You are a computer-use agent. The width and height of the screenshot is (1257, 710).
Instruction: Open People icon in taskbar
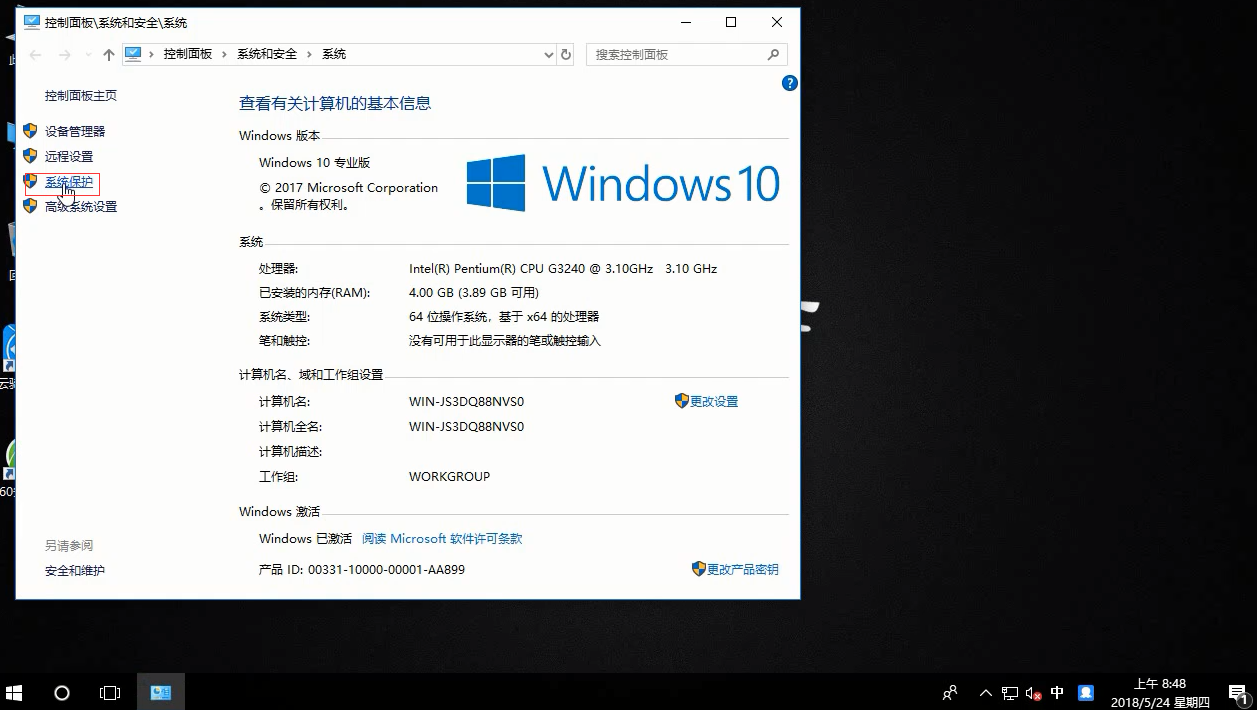pos(950,692)
